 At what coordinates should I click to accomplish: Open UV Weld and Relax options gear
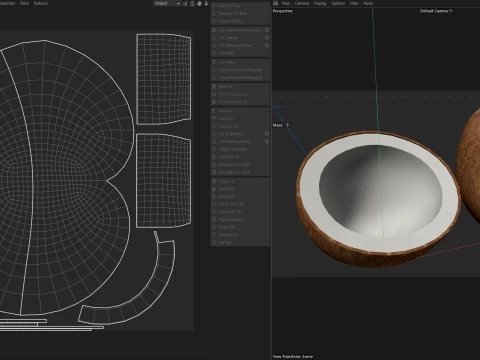click(x=267, y=45)
